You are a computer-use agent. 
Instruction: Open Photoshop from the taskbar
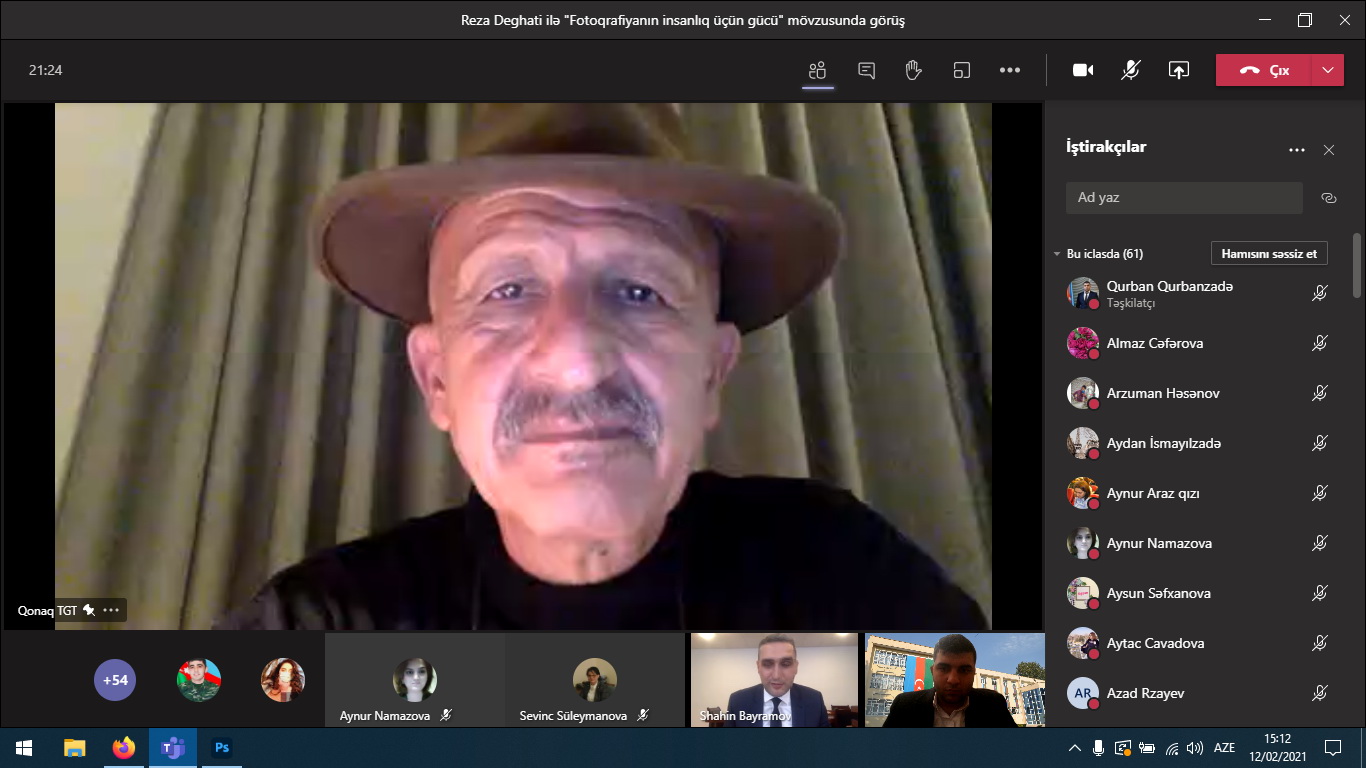point(222,747)
